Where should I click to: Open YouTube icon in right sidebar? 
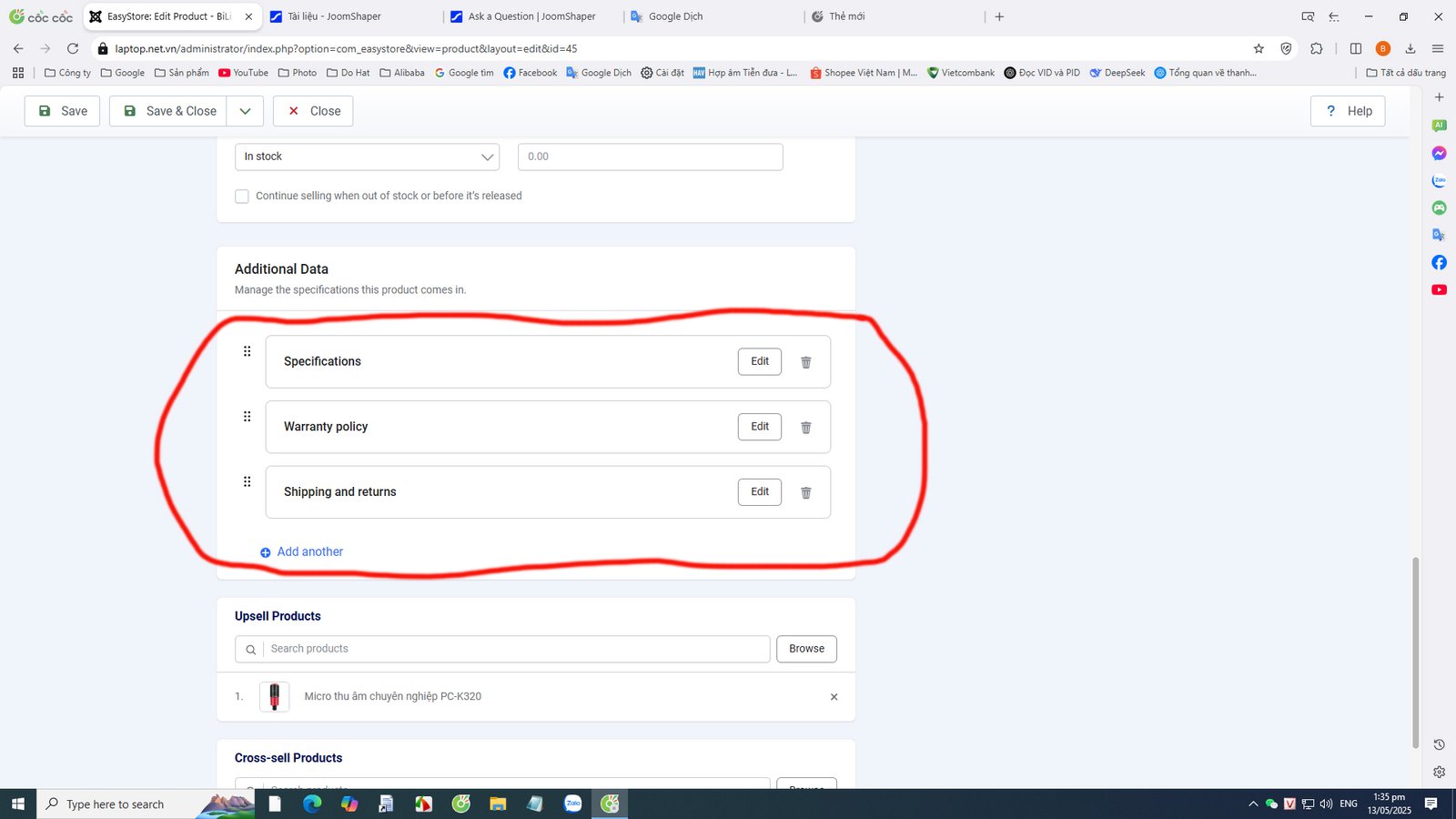[1439, 289]
